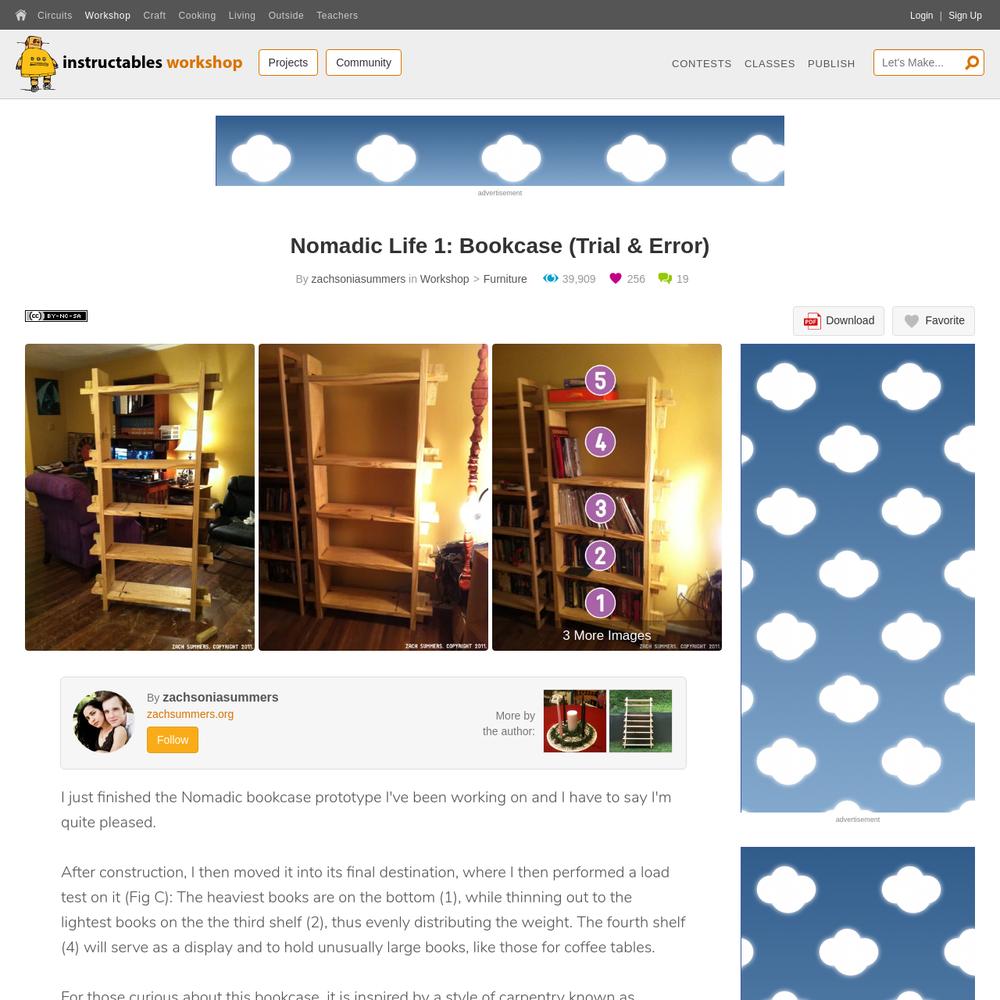Viewport: 1000px width, 1000px height.
Task: Click the views eye icon
Action: [x=550, y=278]
